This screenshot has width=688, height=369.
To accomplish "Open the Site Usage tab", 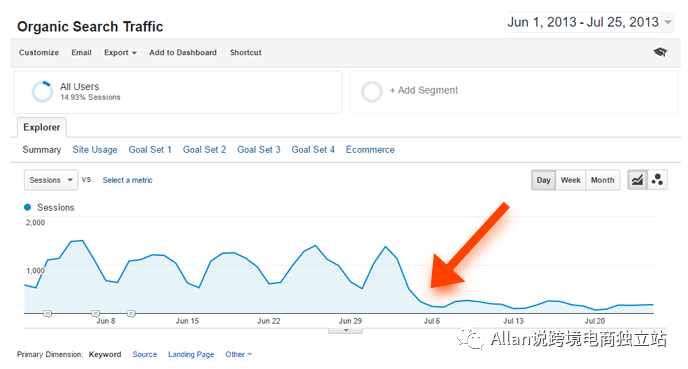I will [x=95, y=150].
